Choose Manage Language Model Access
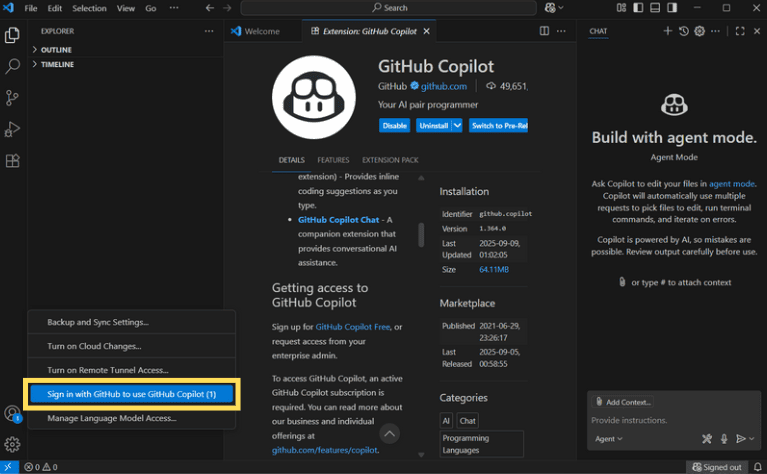Viewport: 767px width, 474px height. coord(132,418)
